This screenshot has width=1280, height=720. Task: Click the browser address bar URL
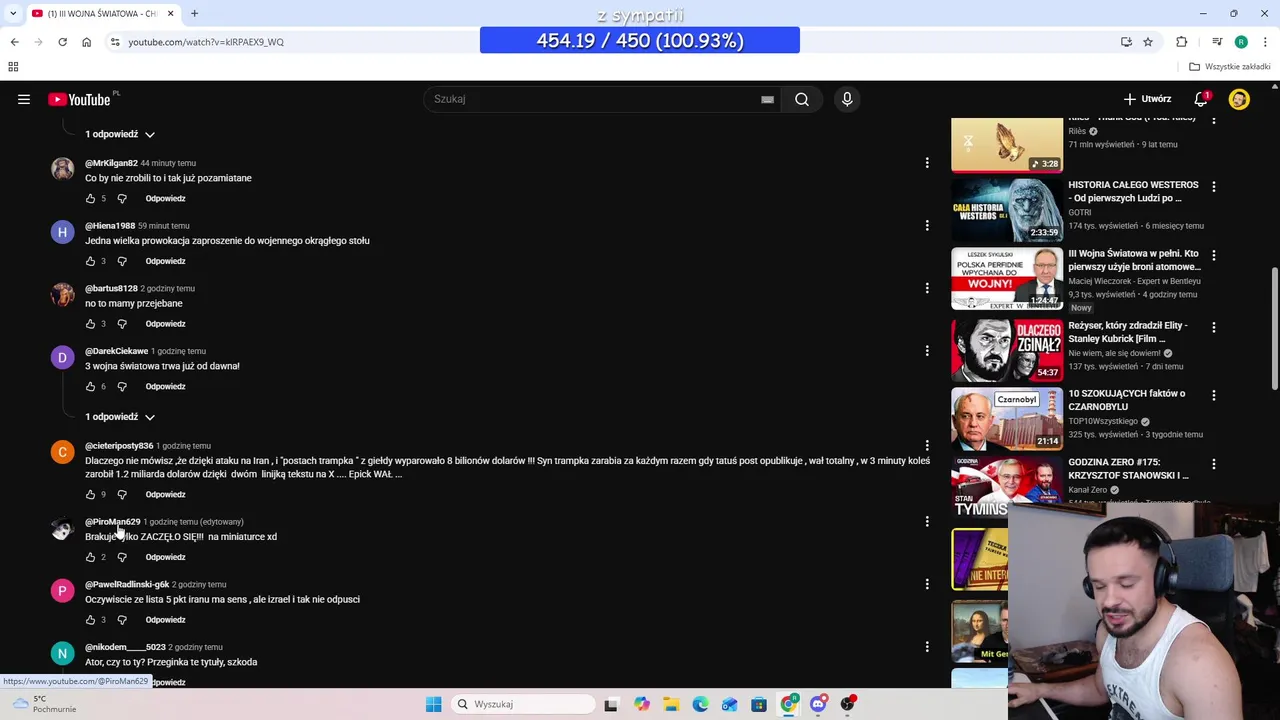[x=206, y=42]
